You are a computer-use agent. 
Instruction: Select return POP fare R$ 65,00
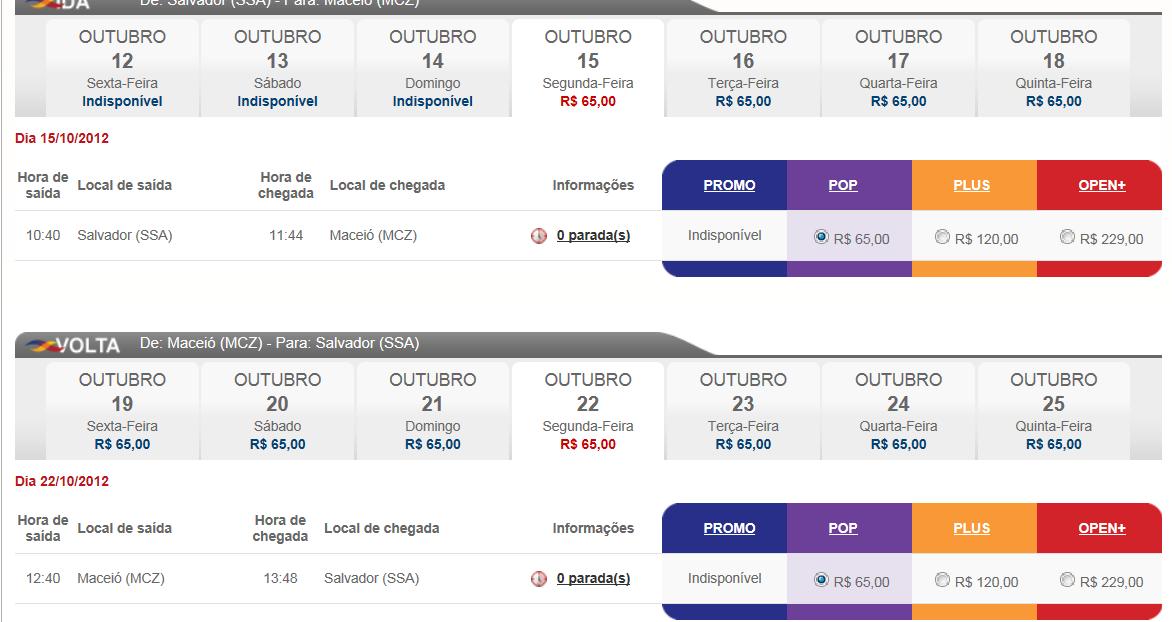pos(822,580)
